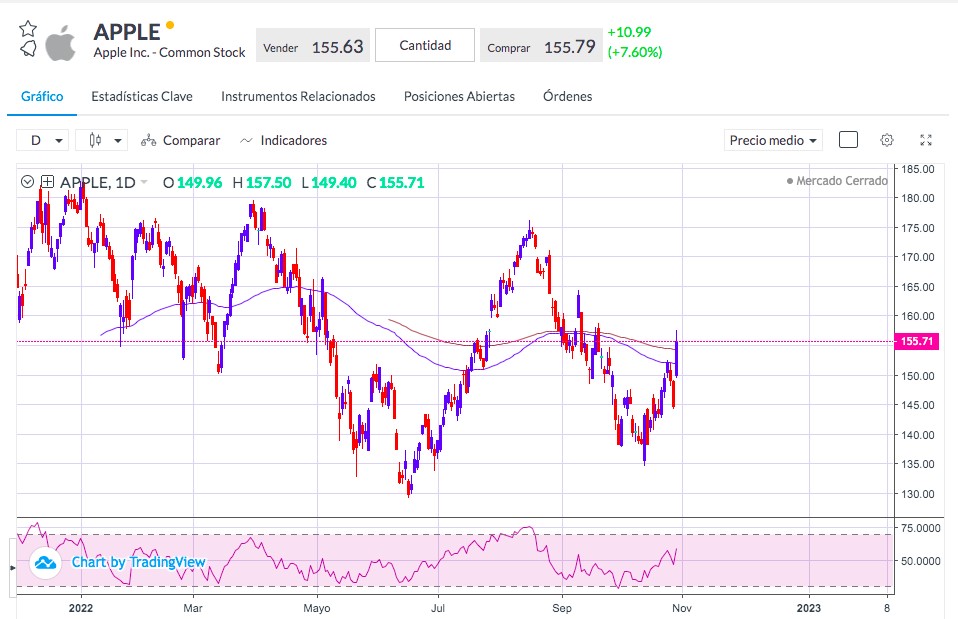Open the Indicadores menu

(283, 141)
